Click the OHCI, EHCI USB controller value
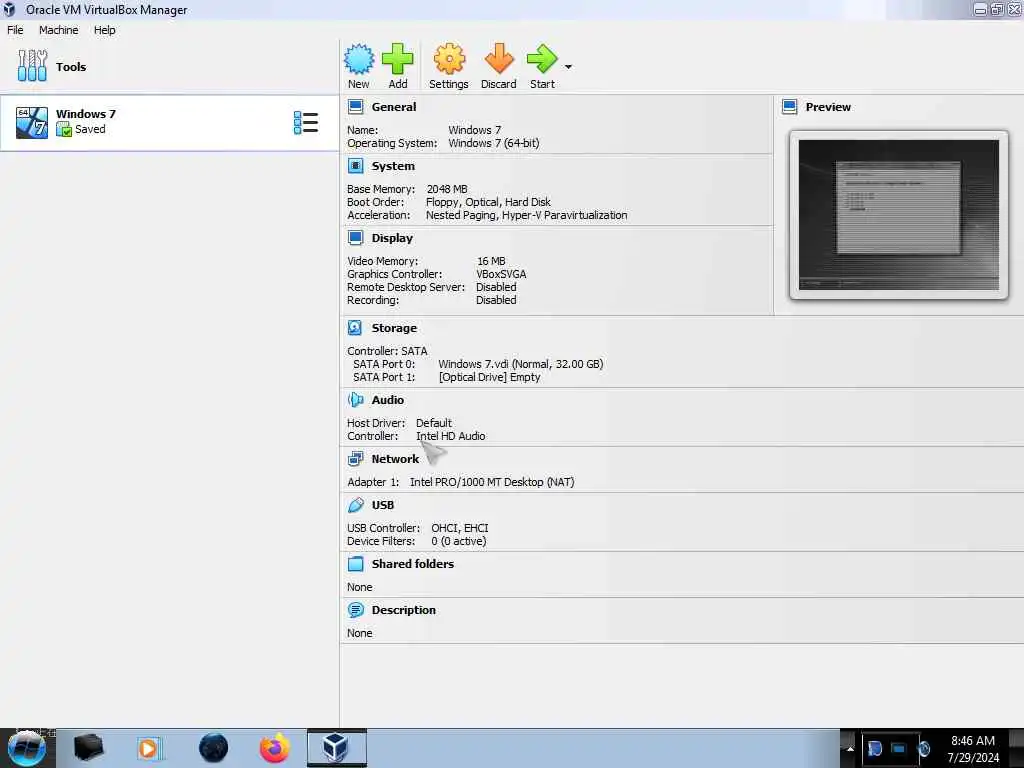The image size is (1024, 768). point(460,528)
